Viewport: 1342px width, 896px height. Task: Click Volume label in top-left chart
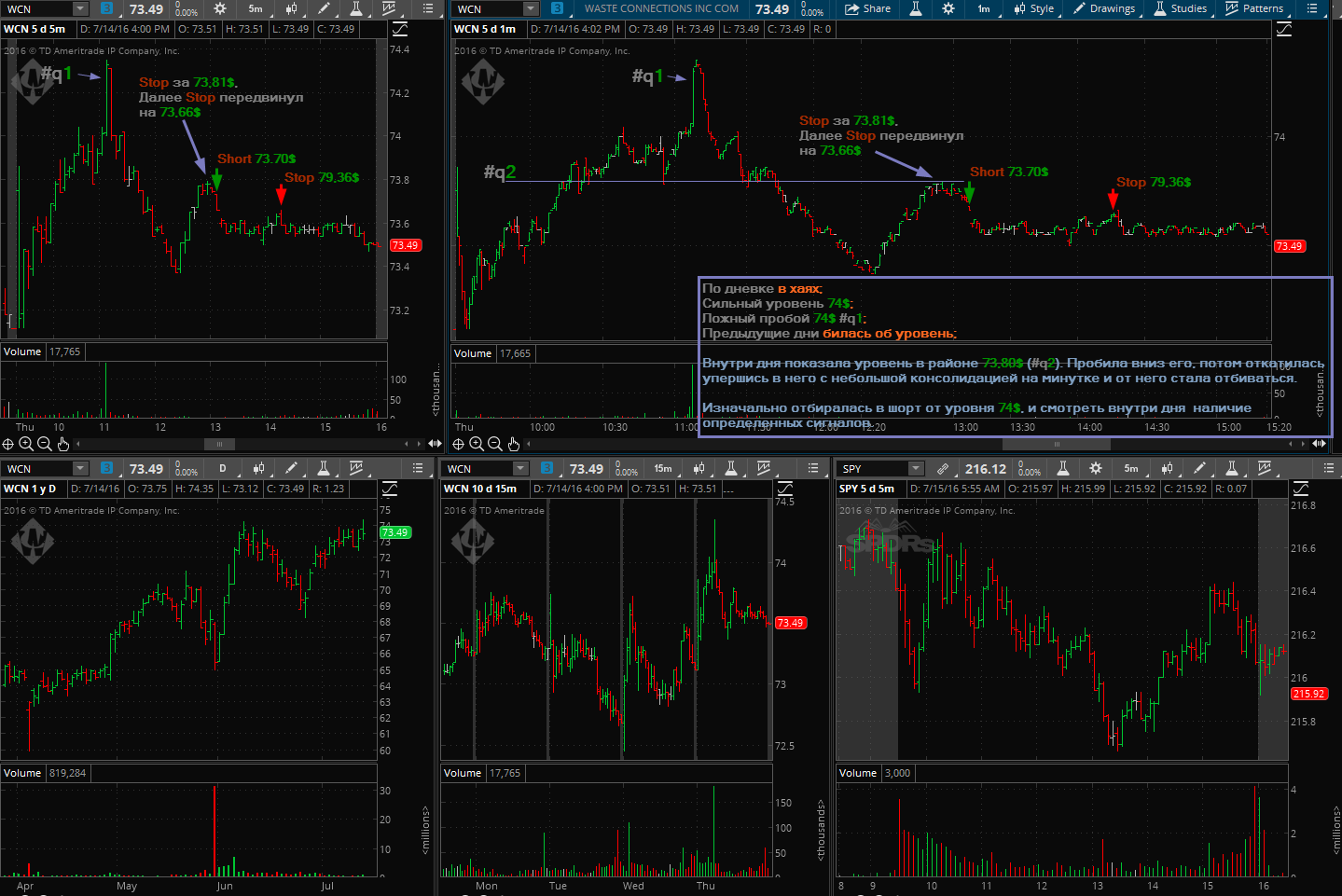pyautogui.click(x=22, y=352)
